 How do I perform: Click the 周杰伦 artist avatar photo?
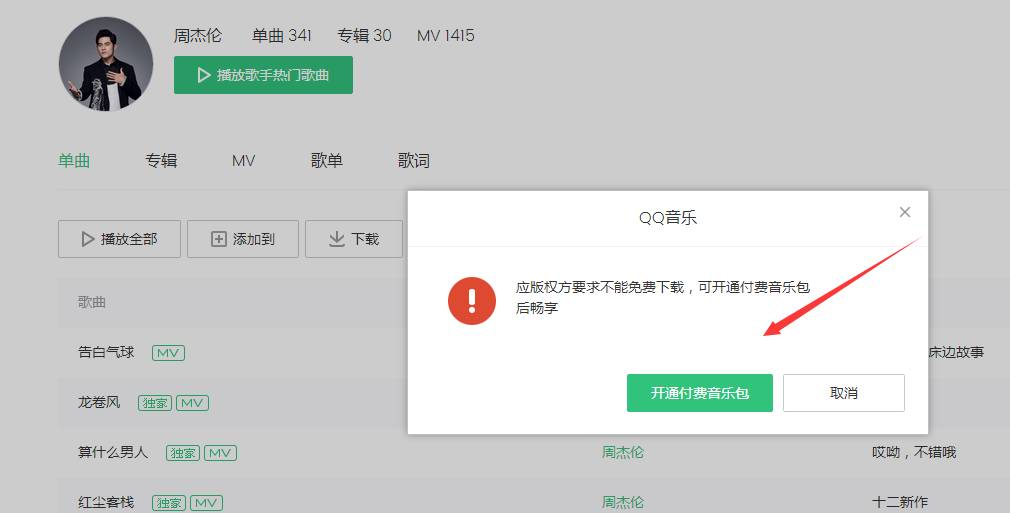pyautogui.click(x=106, y=64)
